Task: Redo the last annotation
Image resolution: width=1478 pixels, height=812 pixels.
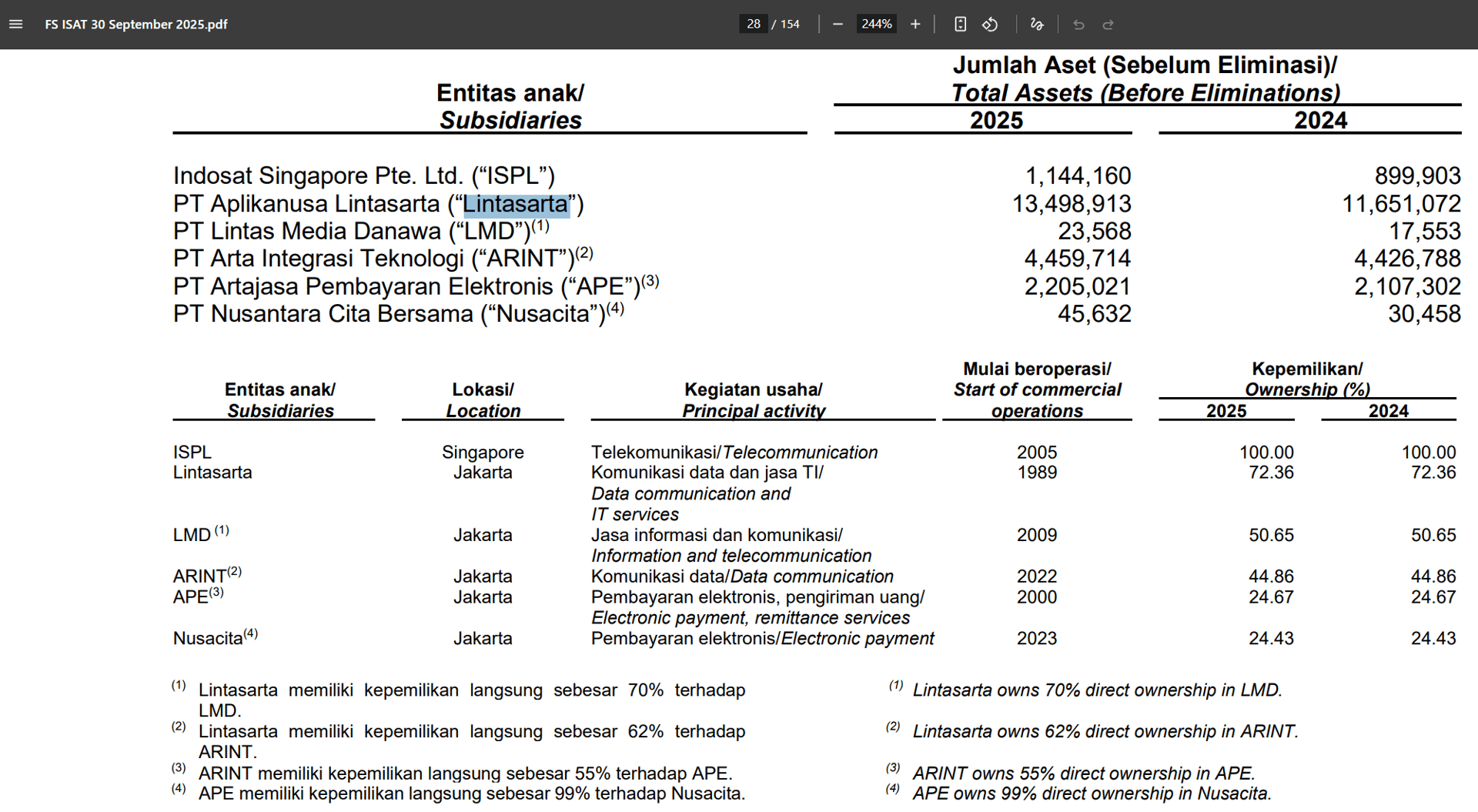Action: point(1108,24)
